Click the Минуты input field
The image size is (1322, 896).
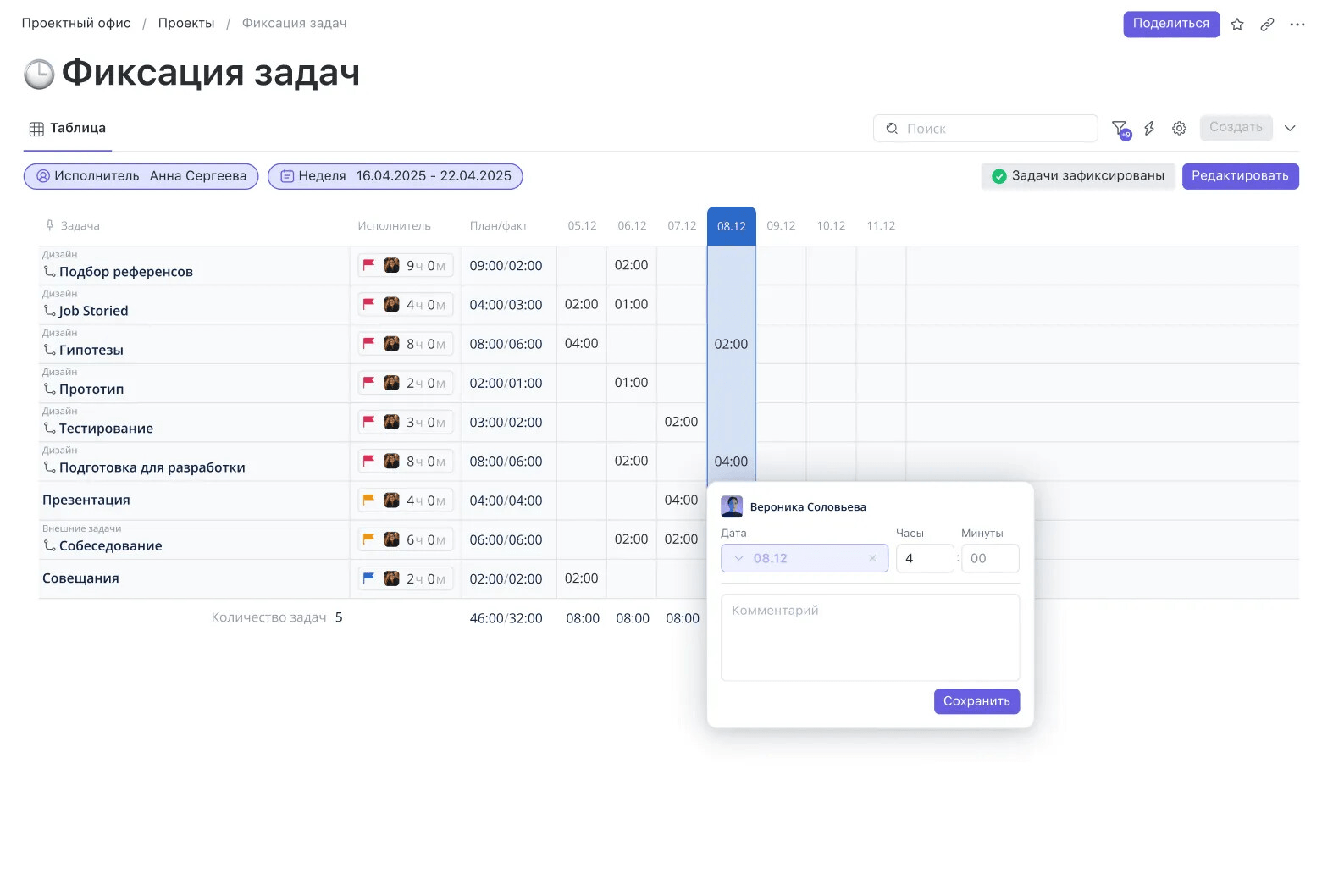[x=990, y=558]
